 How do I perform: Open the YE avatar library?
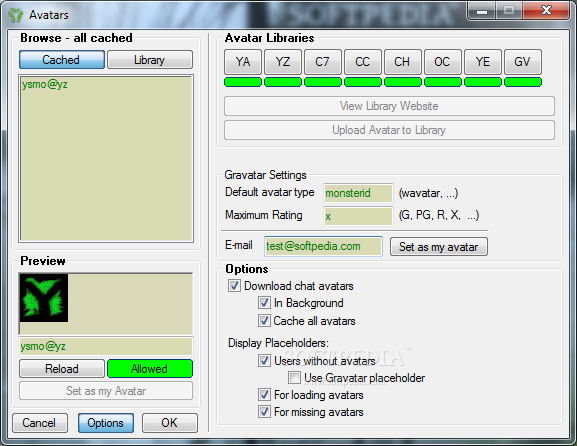(483, 62)
